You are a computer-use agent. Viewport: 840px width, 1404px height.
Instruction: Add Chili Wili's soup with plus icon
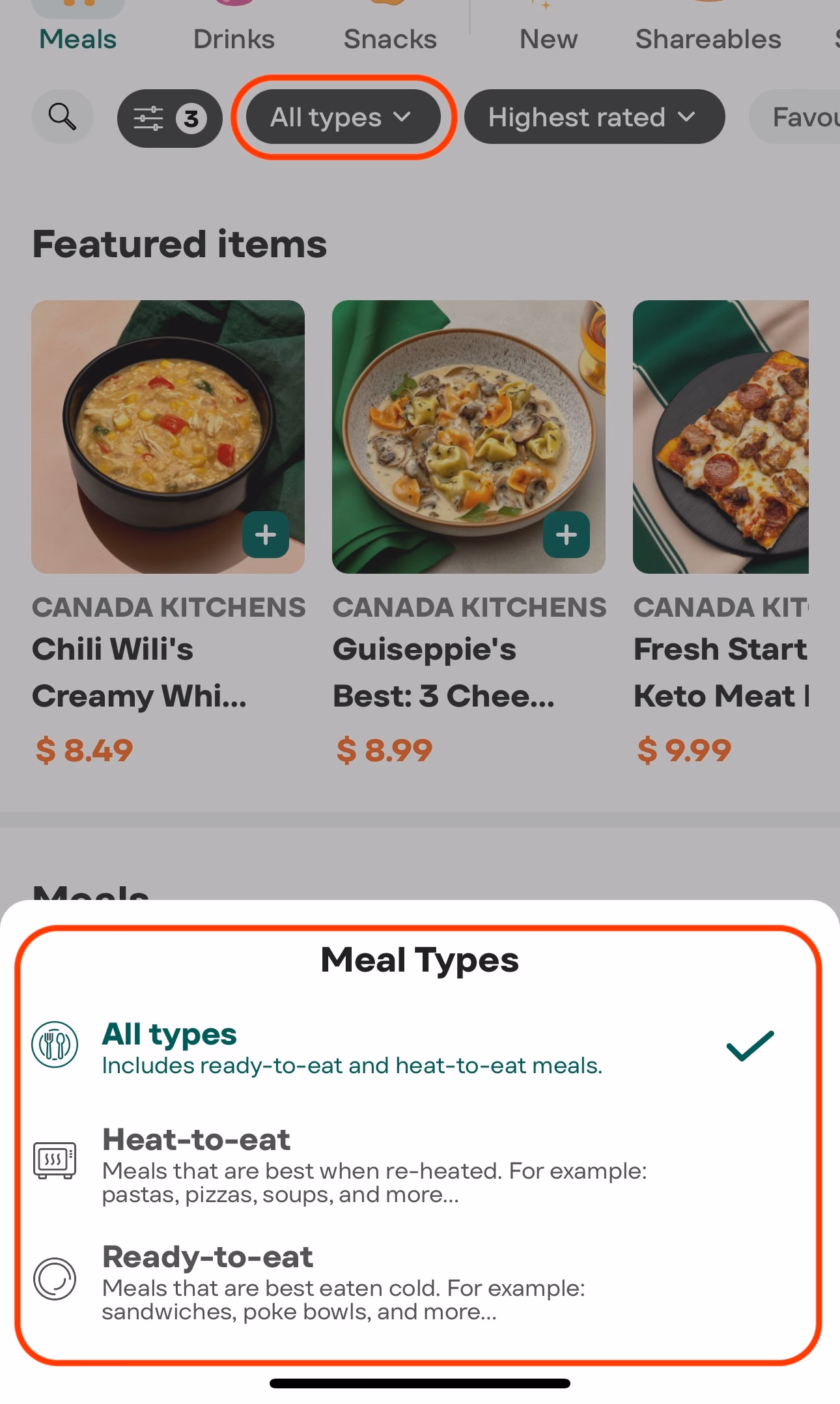tap(266, 535)
